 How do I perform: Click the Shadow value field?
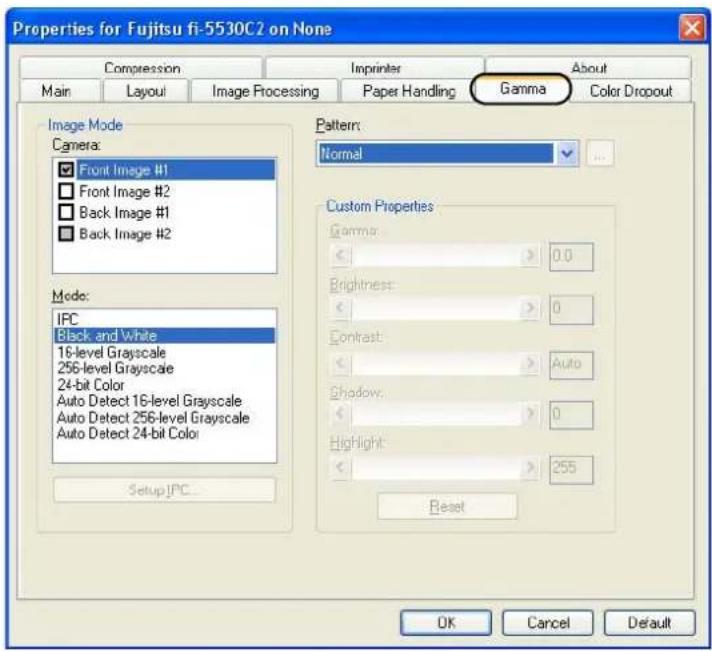coord(571,415)
